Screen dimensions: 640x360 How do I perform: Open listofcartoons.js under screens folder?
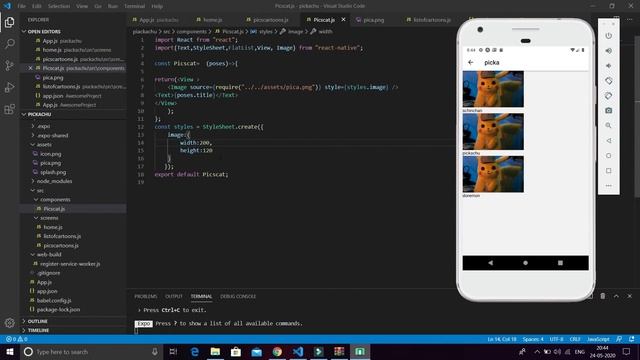click(62, 236)
